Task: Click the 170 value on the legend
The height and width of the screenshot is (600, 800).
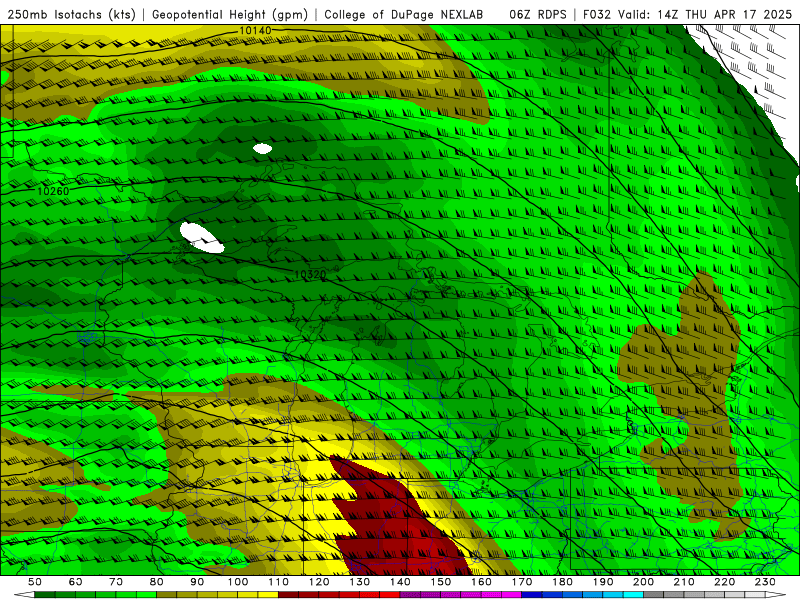Action: tap(522, 582)
